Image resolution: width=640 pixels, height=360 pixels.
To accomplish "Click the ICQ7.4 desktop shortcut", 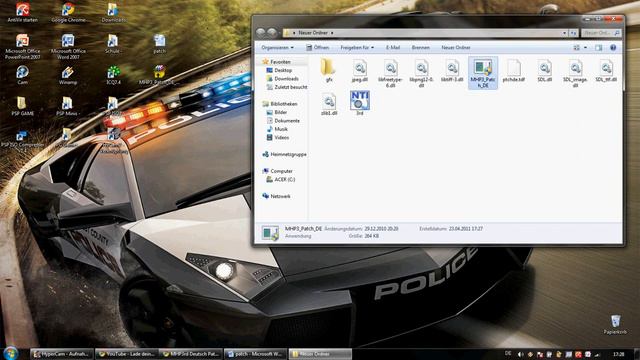I will tap(113, 75).
